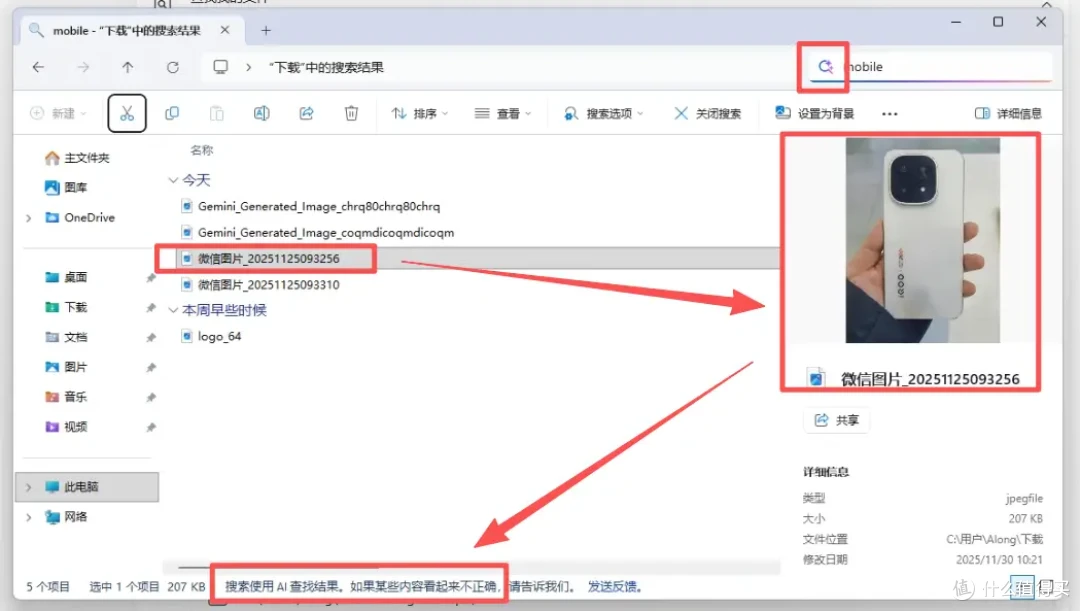Click the Copy icon in toolbar
The image size is (1080, 611).
click(x=172, y=113)
